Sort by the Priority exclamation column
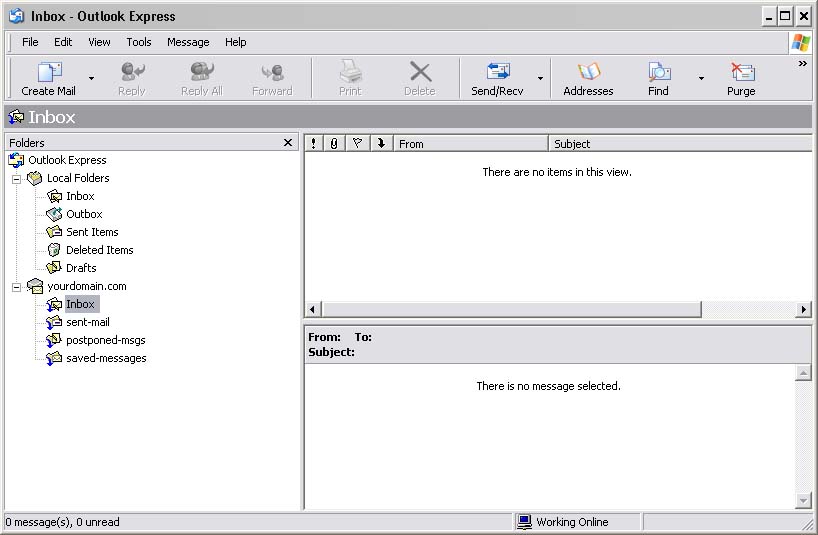818x535 pixels. 313,143
